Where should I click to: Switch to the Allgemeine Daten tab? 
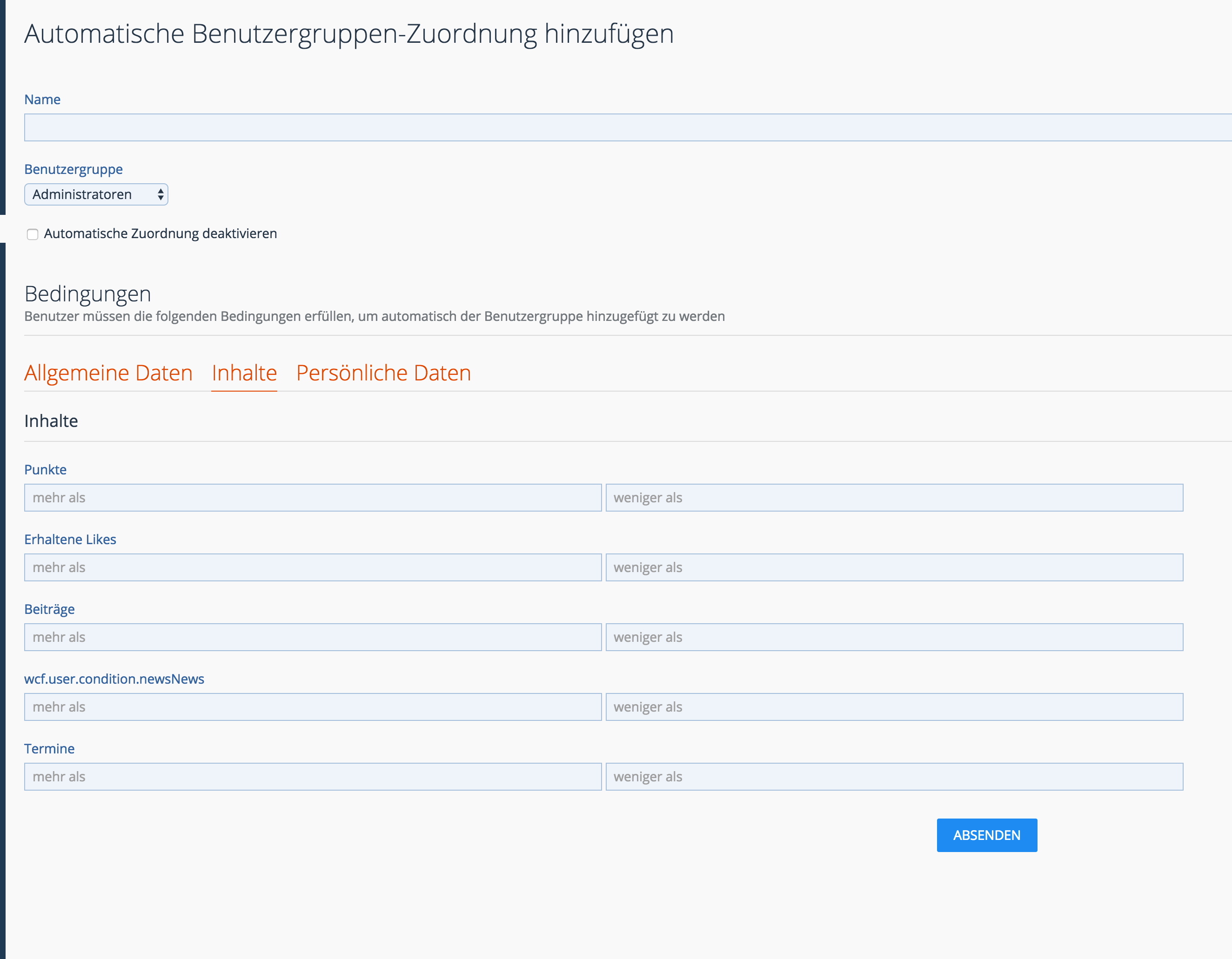[x=108, y=373]
